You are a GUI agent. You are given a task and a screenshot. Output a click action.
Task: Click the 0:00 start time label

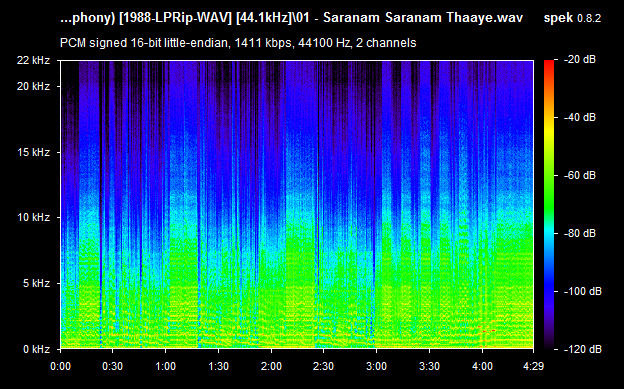pos(60,366)
